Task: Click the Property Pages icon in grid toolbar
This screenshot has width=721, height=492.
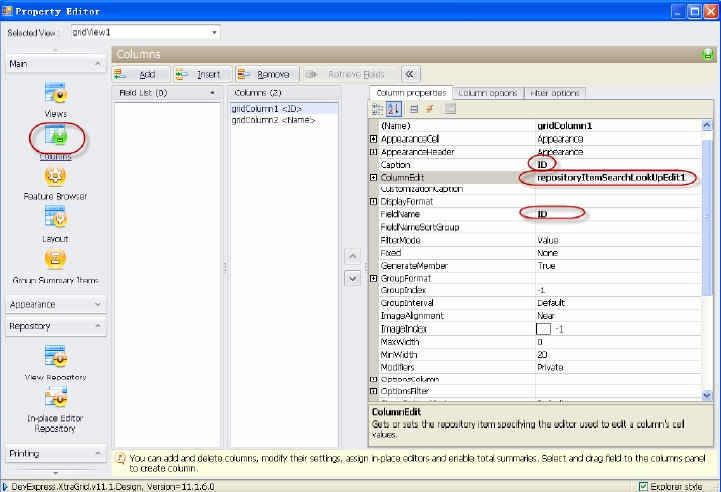Action: click(450, 109)
